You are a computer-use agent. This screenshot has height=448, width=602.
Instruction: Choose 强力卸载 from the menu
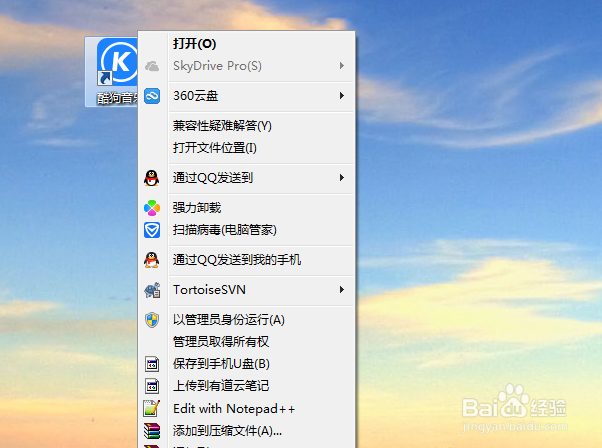pyautogui.click(x=246, y=208)
